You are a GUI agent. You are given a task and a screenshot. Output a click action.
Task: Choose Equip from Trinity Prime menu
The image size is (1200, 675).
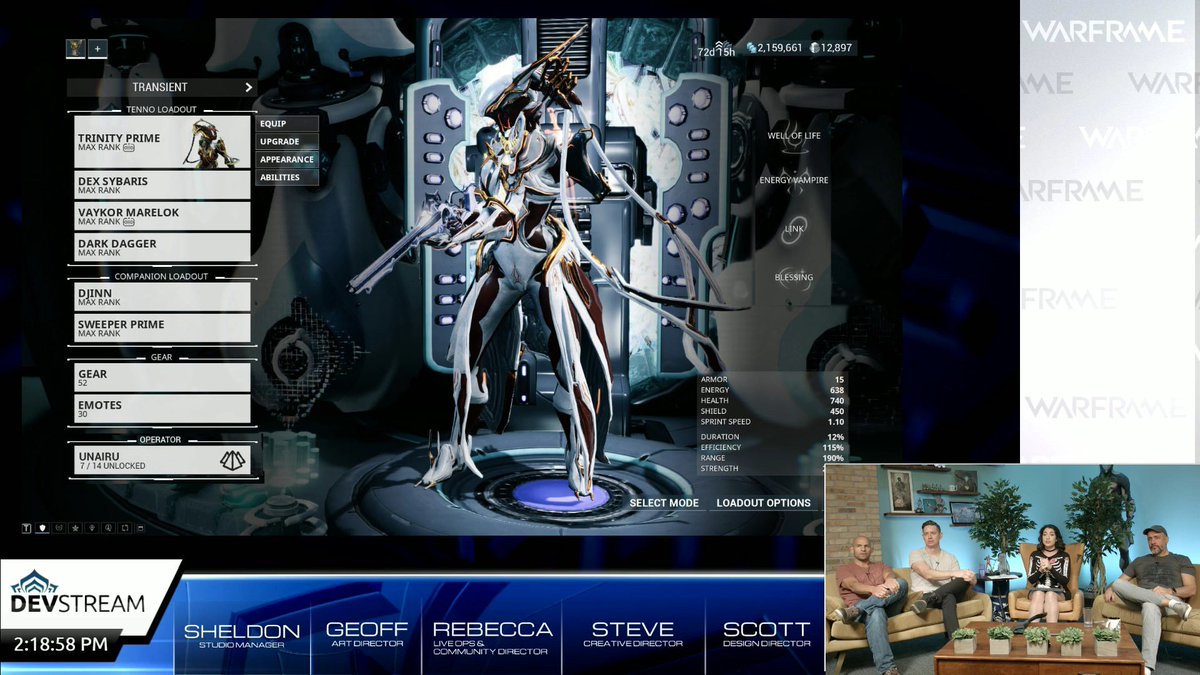[x=287, y=124]
